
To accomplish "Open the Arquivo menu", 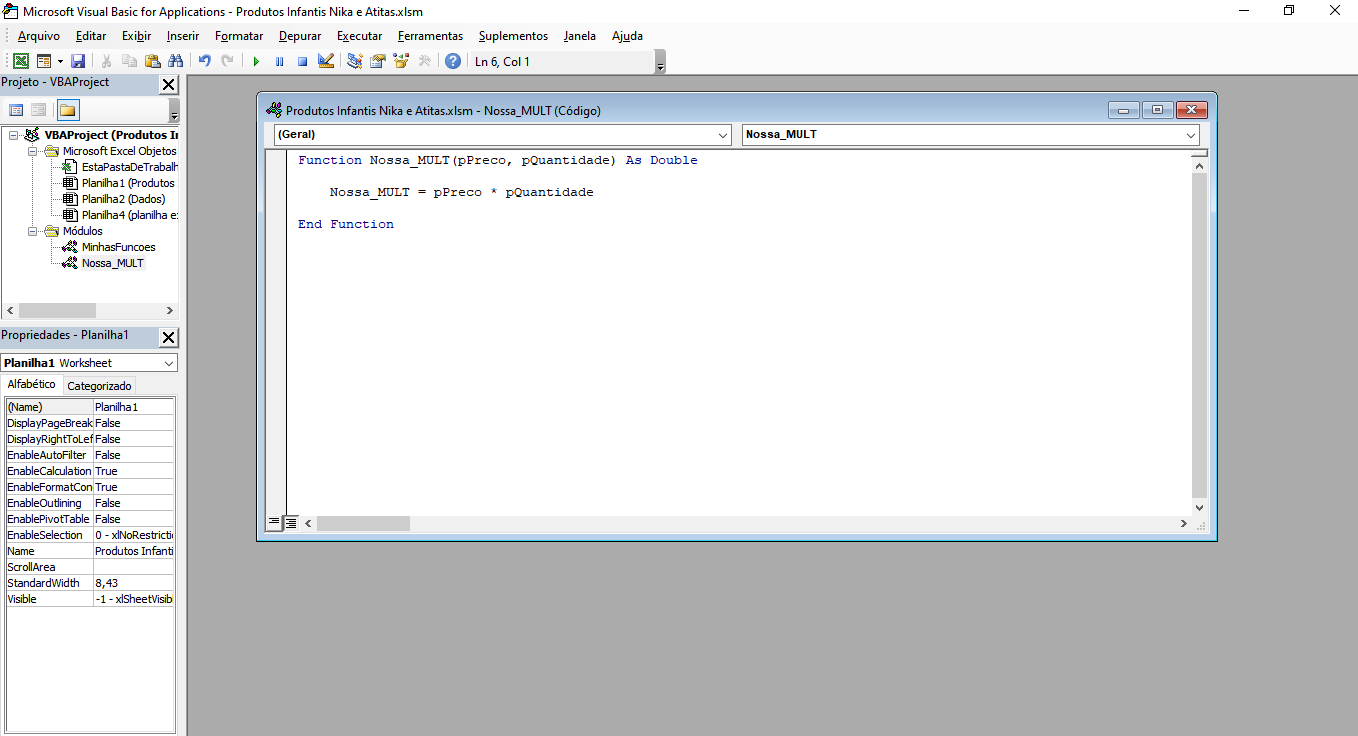I will point(38,36).
